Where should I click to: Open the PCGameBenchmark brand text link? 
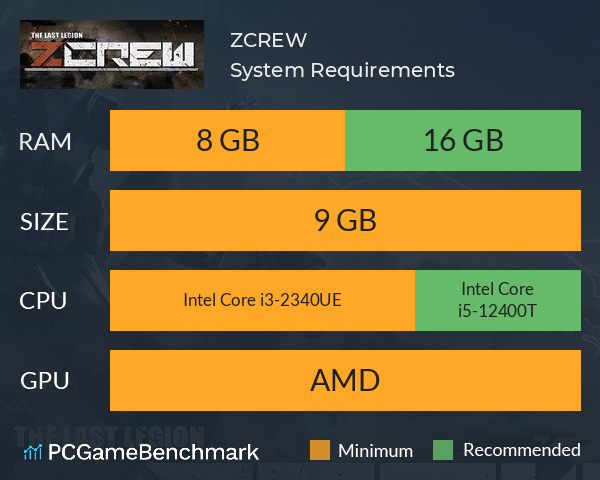[153, 452]
